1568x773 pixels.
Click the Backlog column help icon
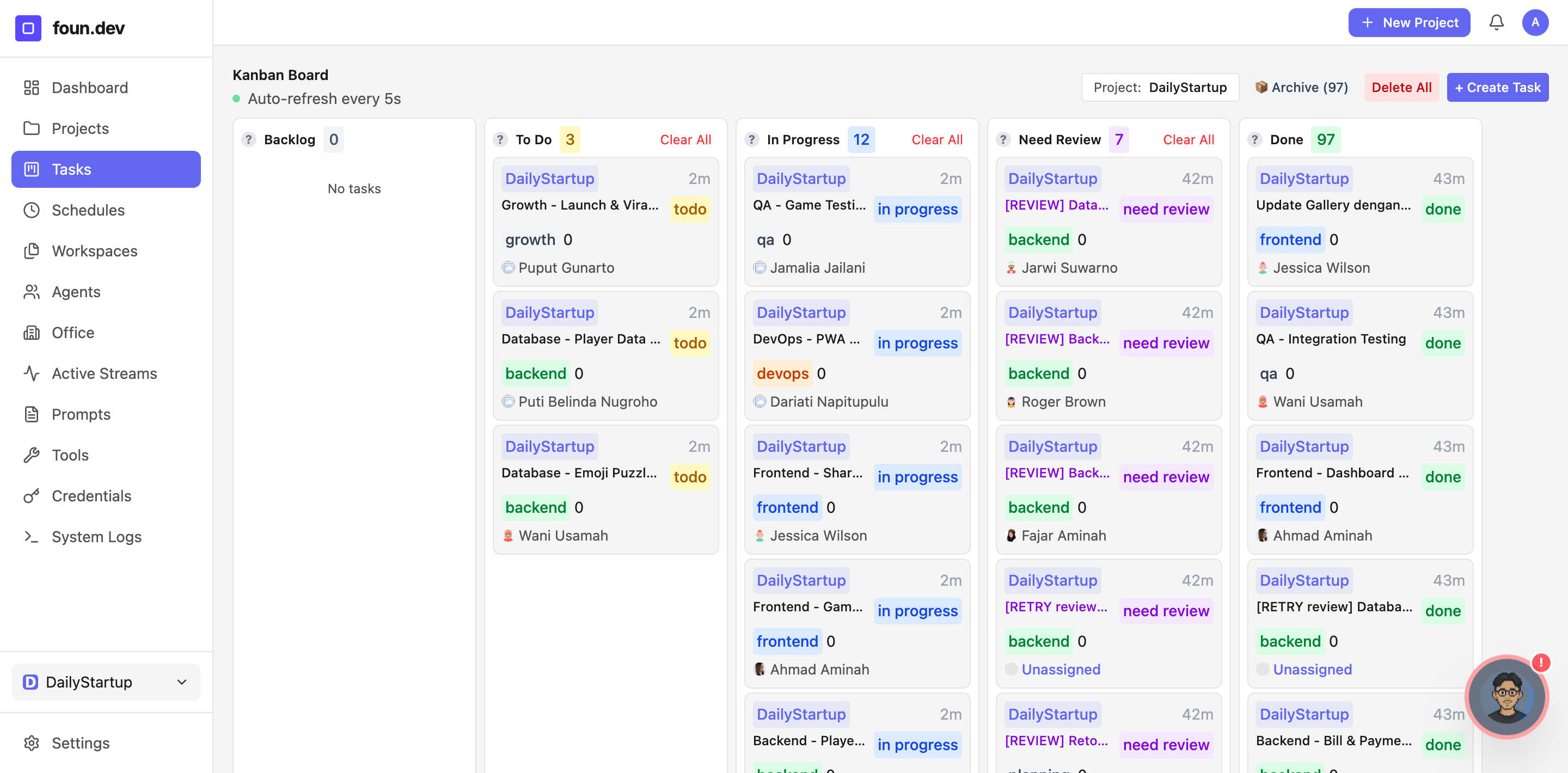248,139
